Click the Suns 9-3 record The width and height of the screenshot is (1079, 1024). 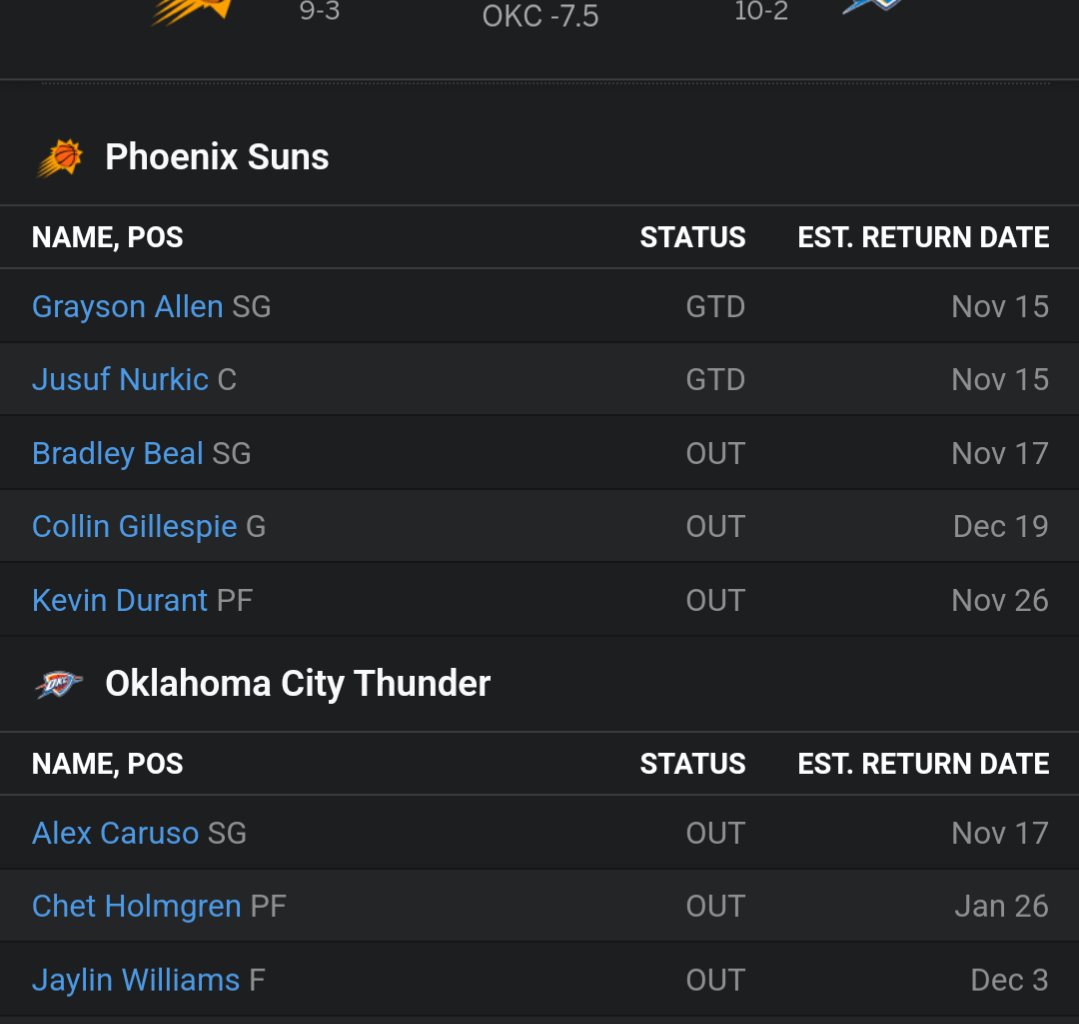[318, 12]
